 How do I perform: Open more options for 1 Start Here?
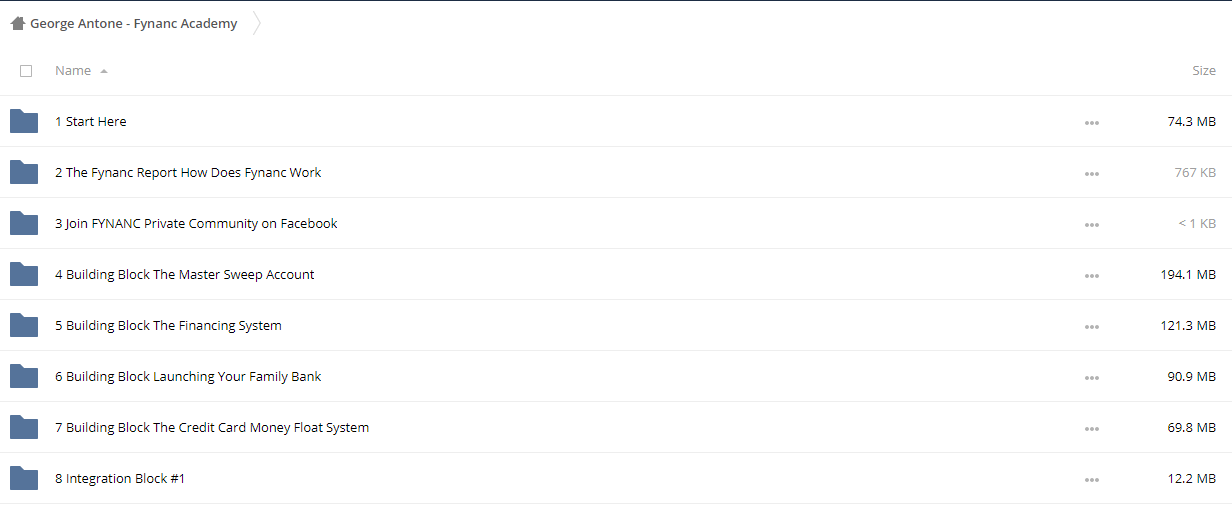point(1091,122)
